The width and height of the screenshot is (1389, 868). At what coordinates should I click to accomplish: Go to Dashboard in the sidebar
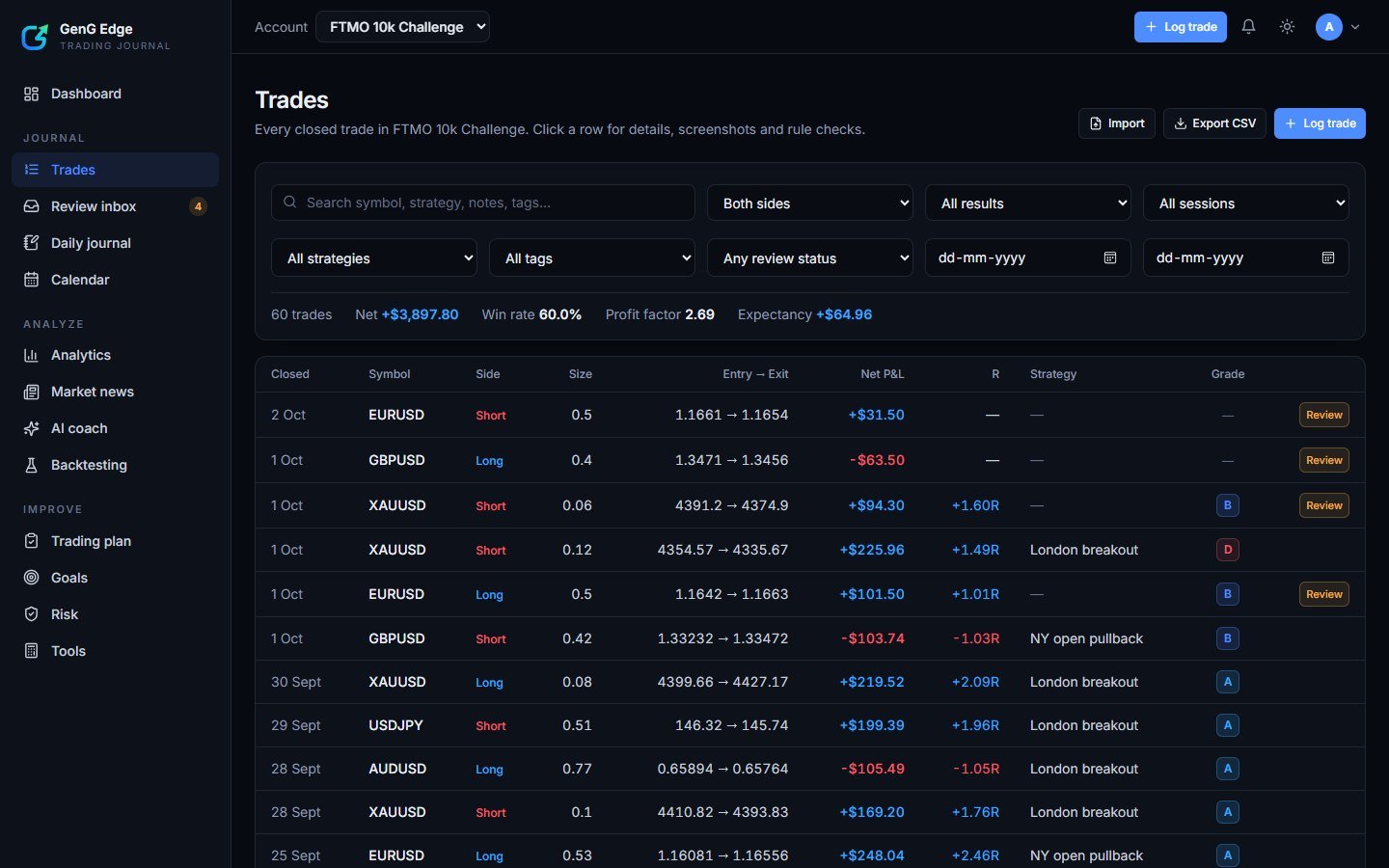click(115, 94)
